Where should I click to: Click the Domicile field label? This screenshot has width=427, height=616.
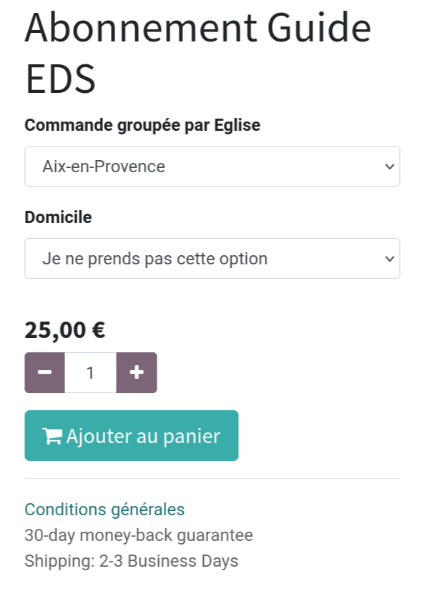(58, 217)
